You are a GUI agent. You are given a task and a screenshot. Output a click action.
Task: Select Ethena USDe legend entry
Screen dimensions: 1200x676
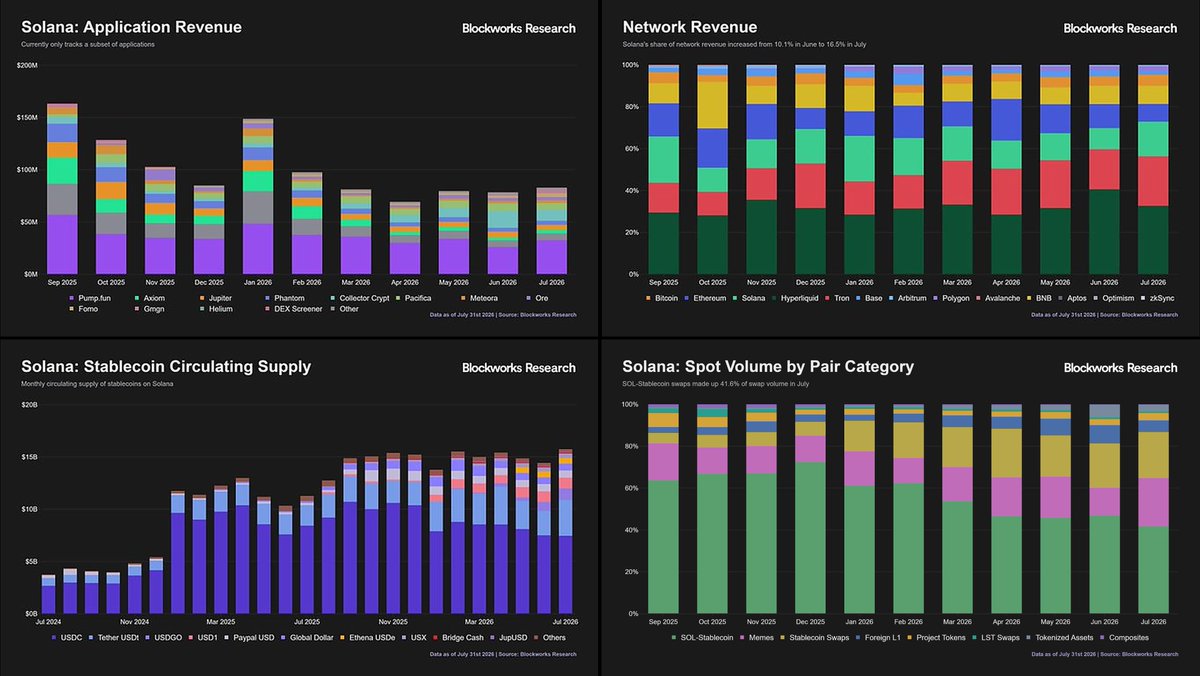pyautogui.click(x=366, y=638)
